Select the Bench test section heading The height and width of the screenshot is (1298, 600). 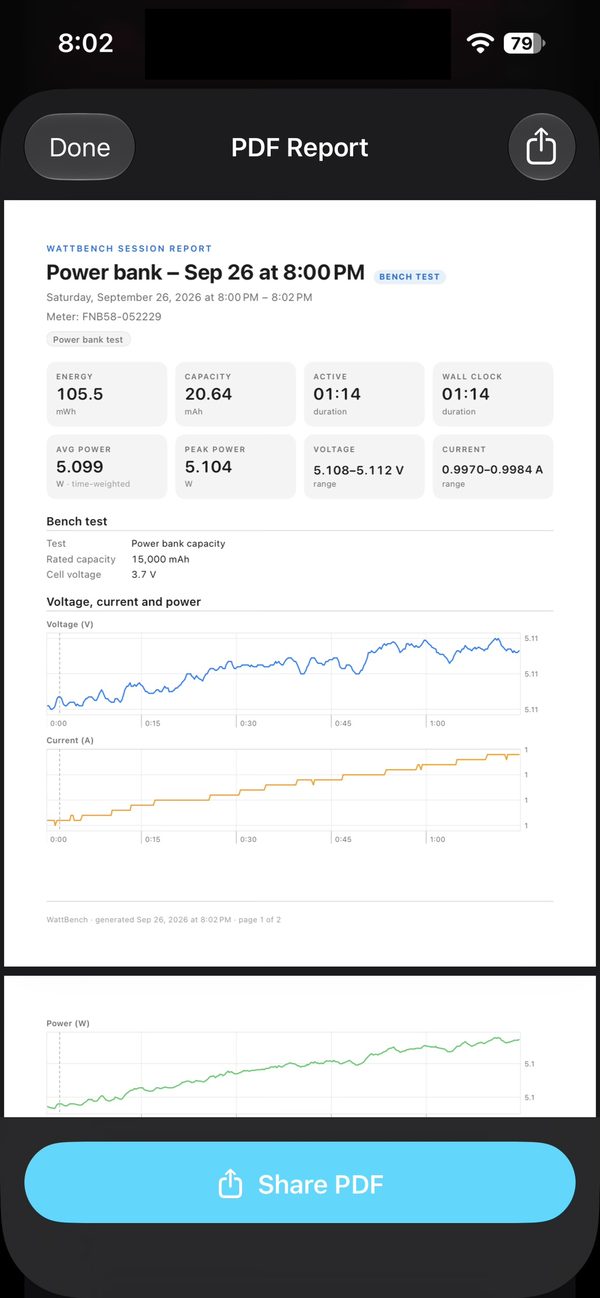click(77, 521)
